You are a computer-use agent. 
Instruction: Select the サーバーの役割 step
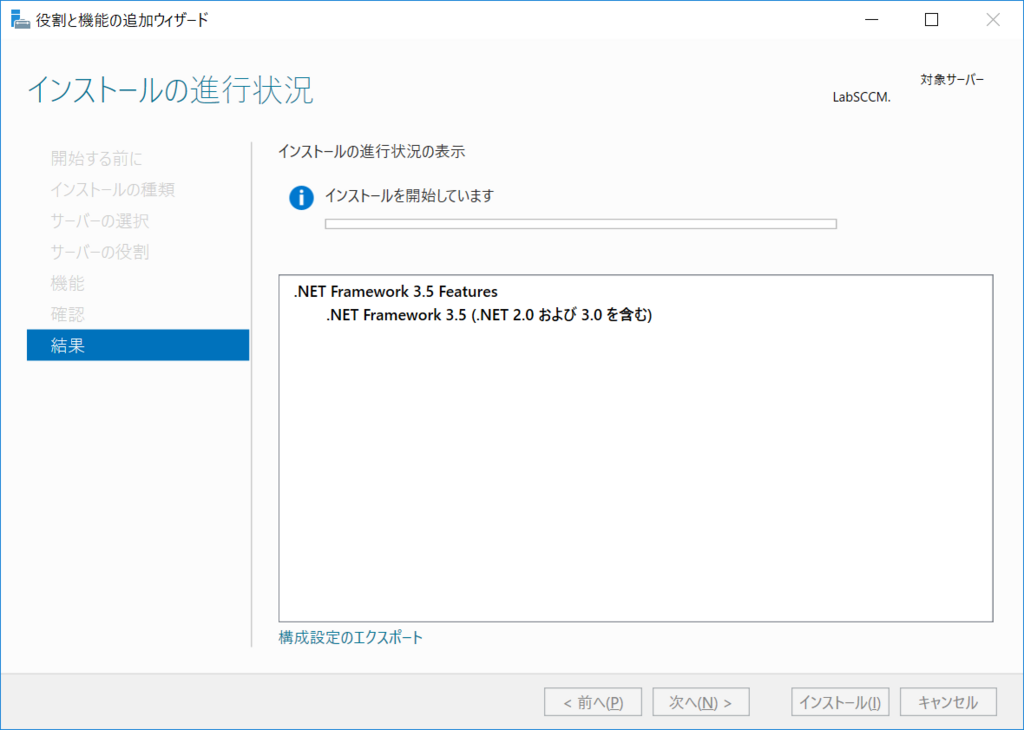pyautogui.click(x=99, y=251)
